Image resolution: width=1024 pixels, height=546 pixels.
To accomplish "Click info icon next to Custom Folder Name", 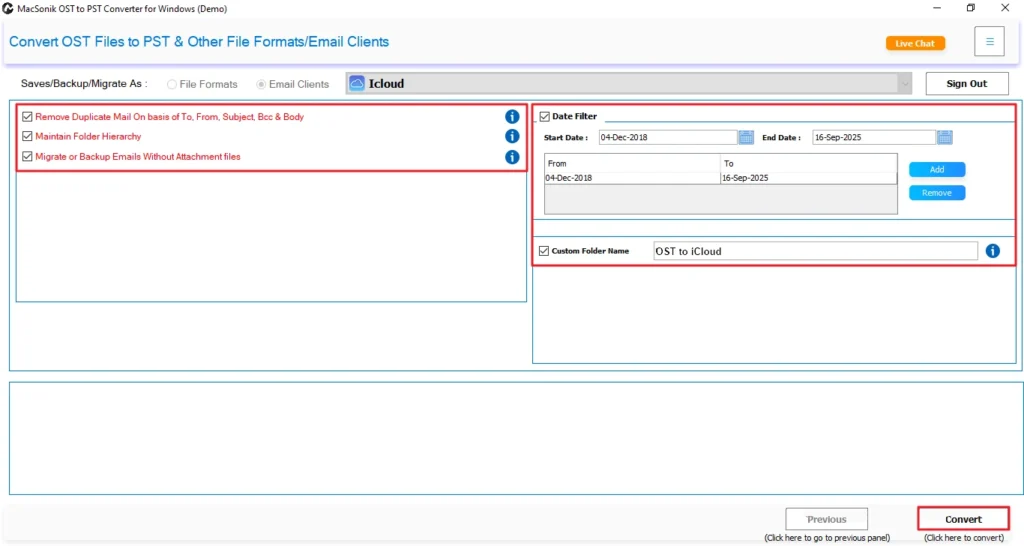I will (x=992, y=251).
